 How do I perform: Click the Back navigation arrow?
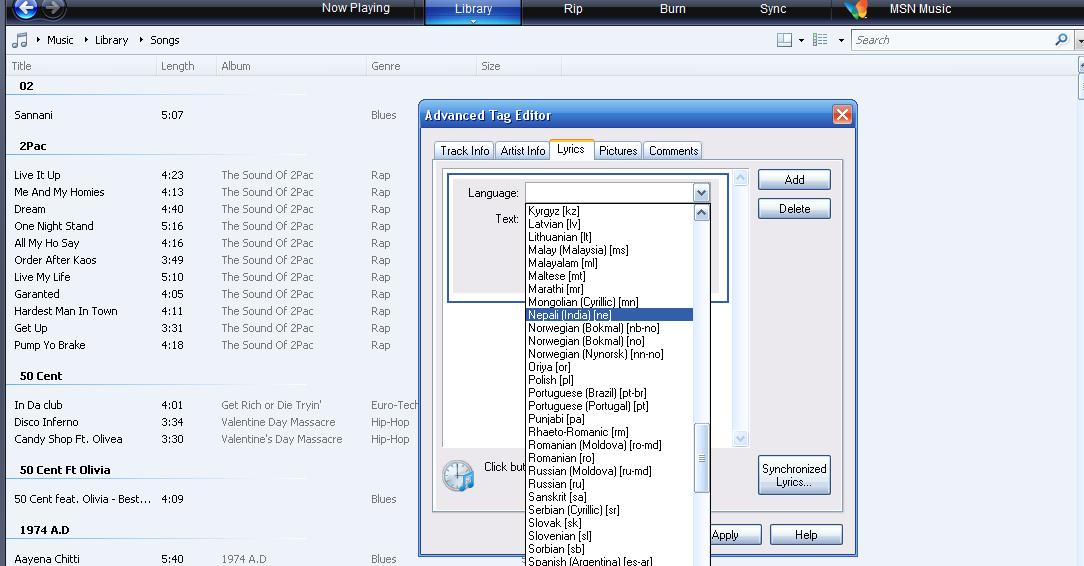[25, 9]
